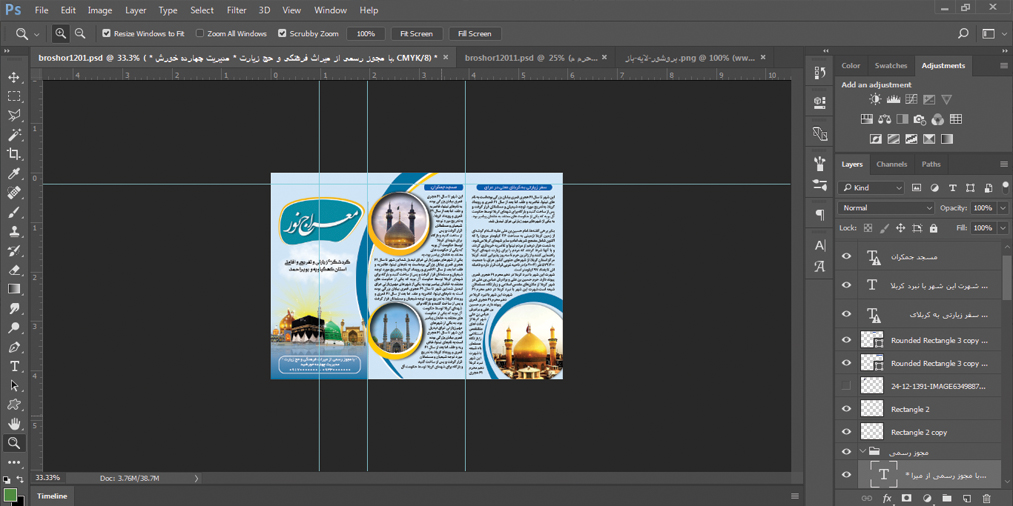The height and width of the screenshot is (506, 1013).
Task: Select the Move tool
Action: click(x=14, y=77)
